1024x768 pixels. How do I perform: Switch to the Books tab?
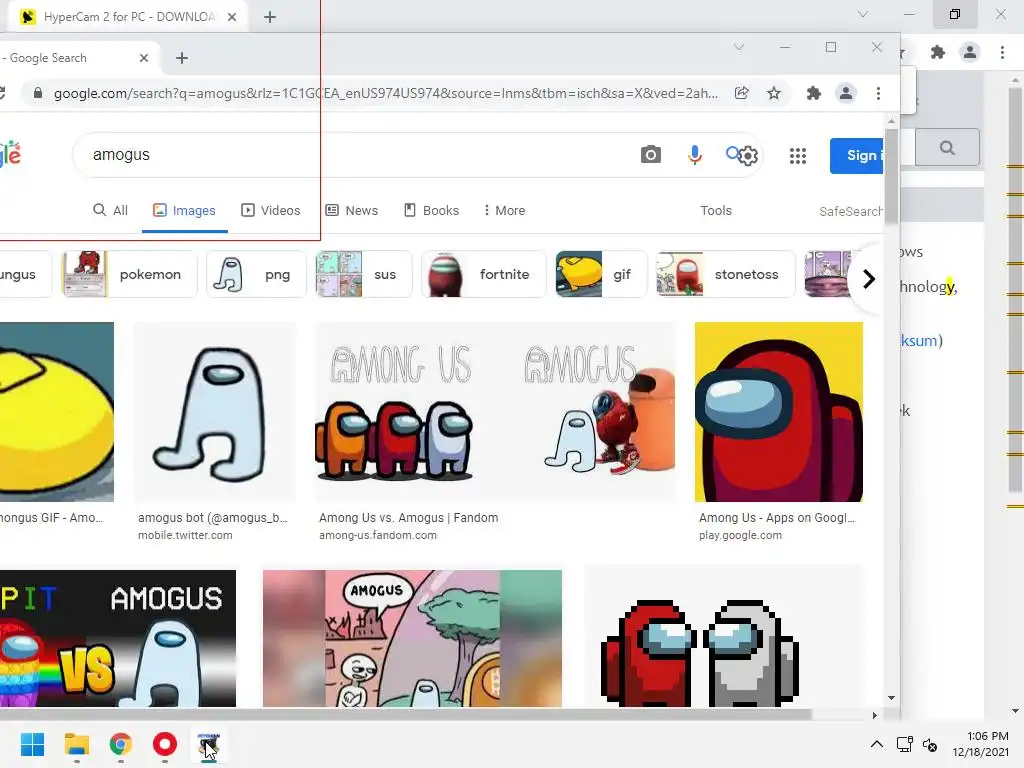click(x=431, y=210)
